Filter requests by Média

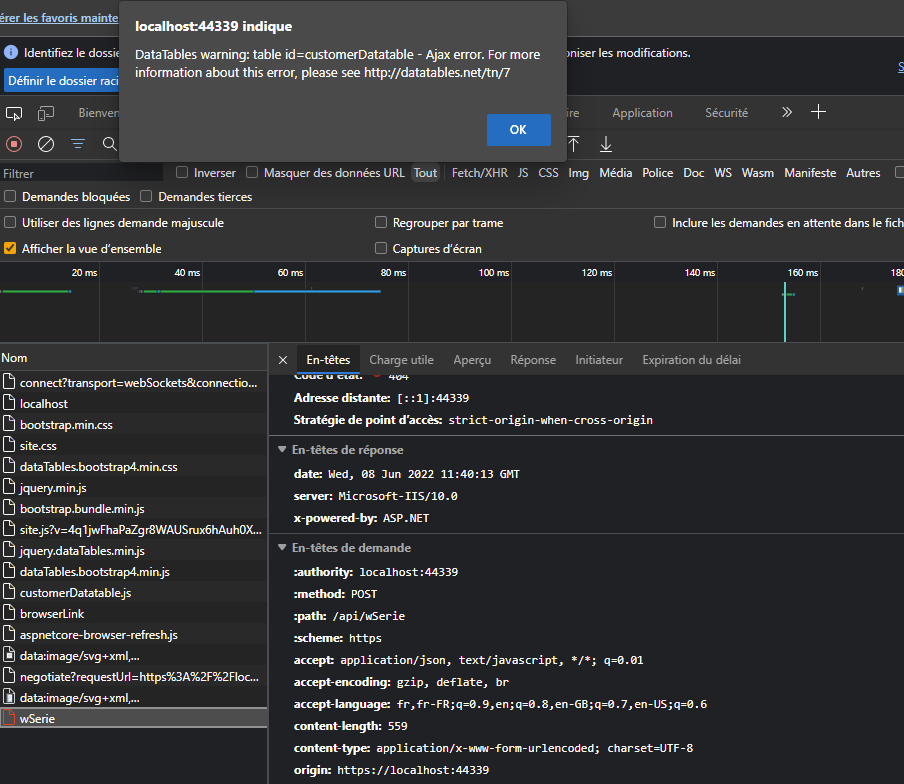coord(616,173)
